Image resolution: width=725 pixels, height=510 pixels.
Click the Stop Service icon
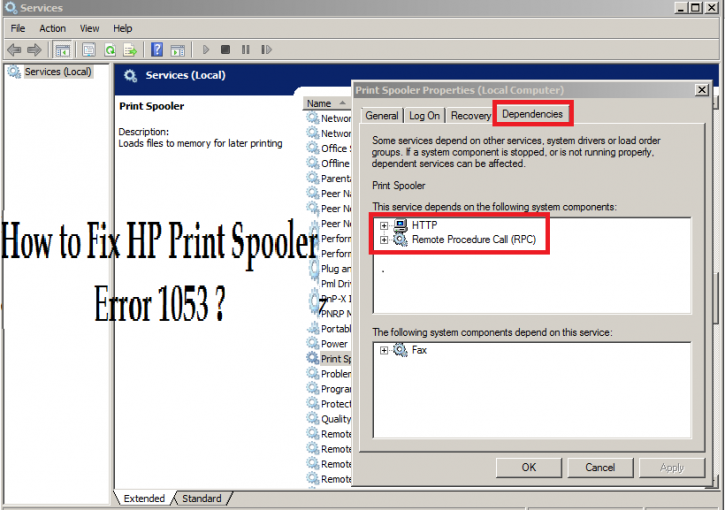click(x=225, y=49)
